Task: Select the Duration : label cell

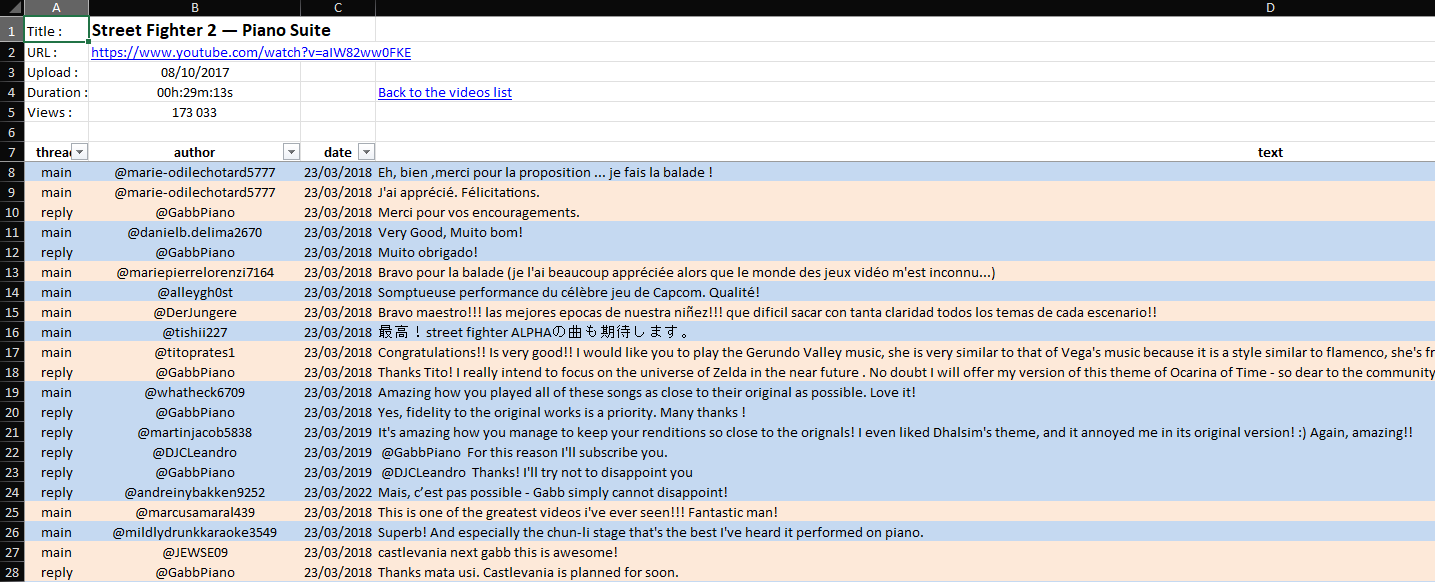Action: [56, 92]
